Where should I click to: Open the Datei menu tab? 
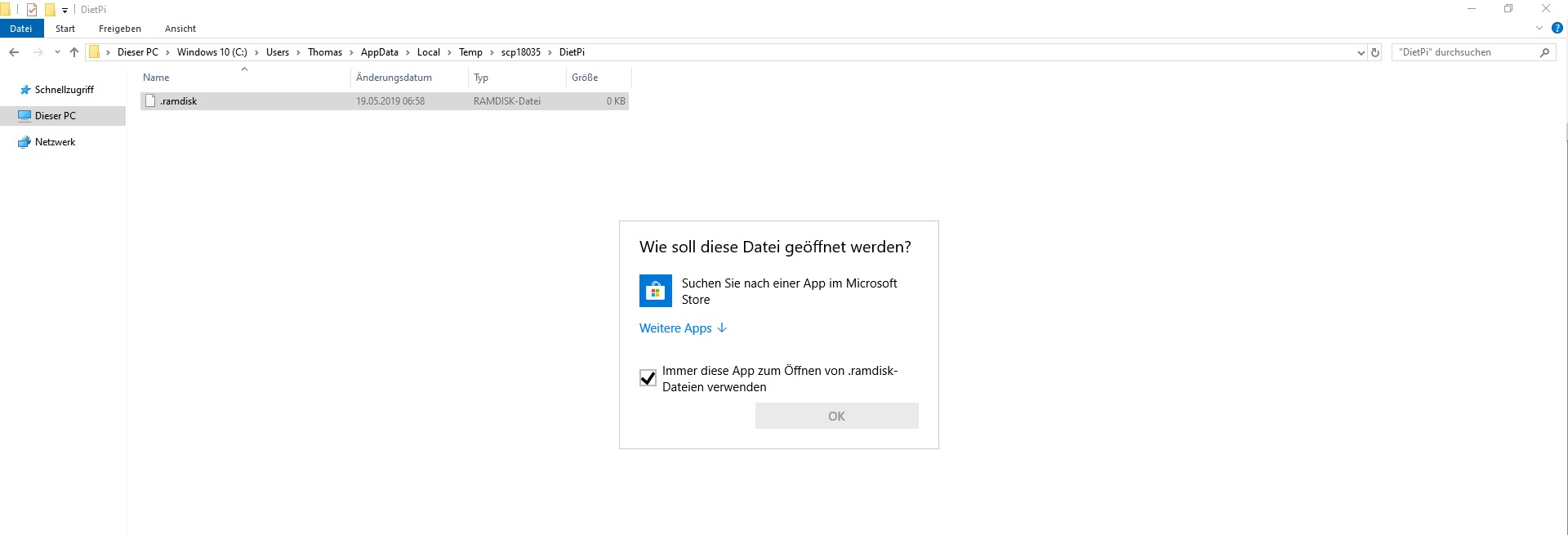pos(21,29)
